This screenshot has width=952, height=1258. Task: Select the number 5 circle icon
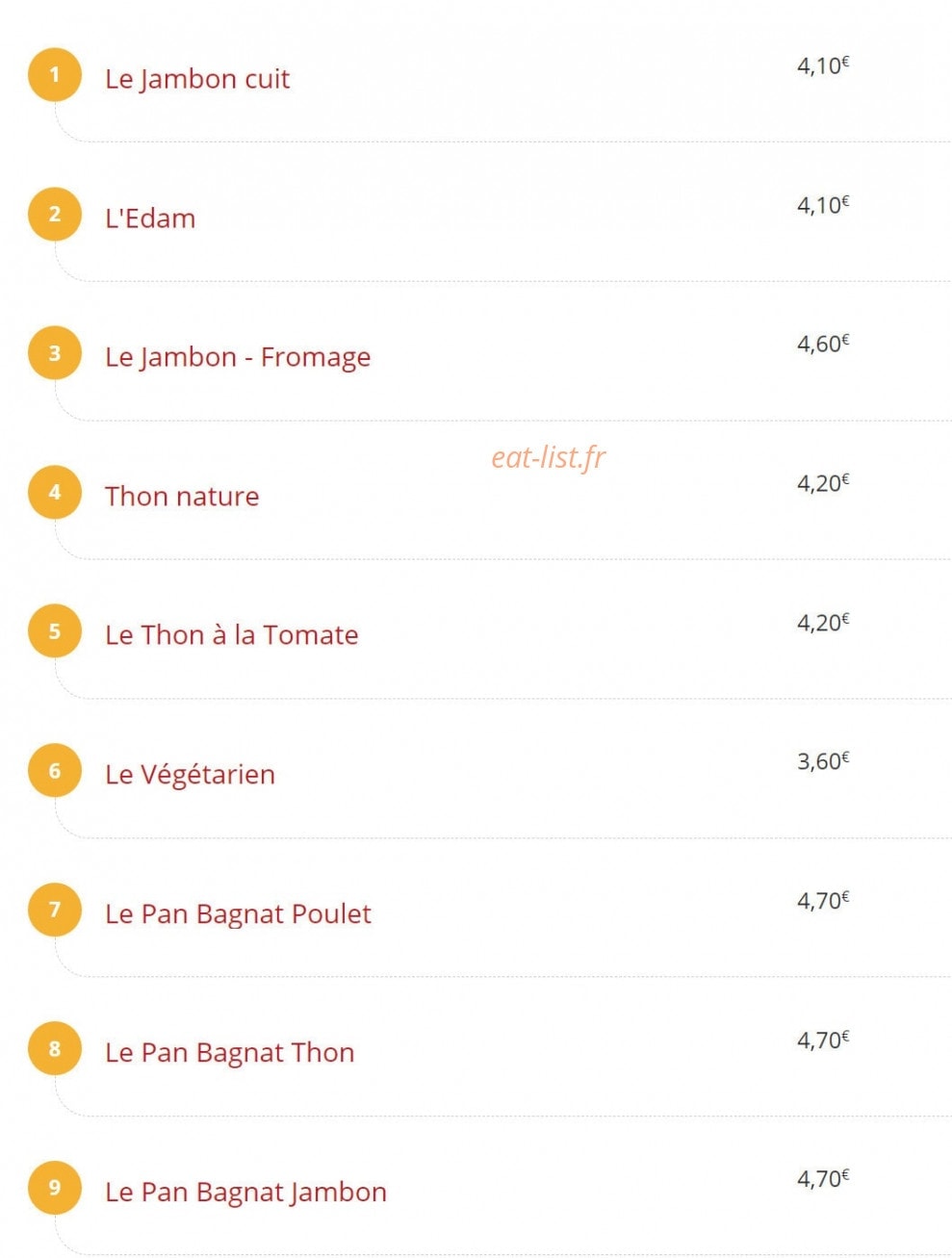point(55,630)
